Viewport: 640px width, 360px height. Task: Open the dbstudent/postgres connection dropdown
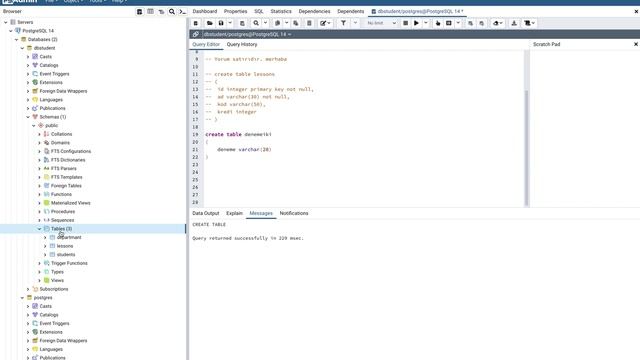(247, 34)
